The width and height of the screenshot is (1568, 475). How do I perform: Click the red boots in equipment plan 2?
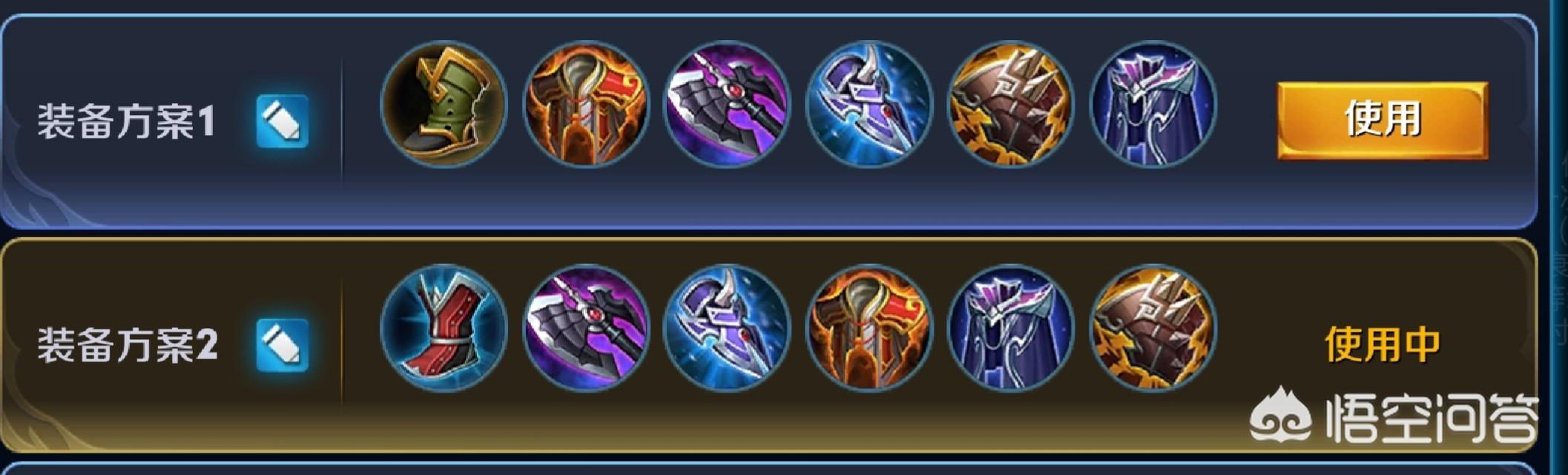[x=444, y=328]
